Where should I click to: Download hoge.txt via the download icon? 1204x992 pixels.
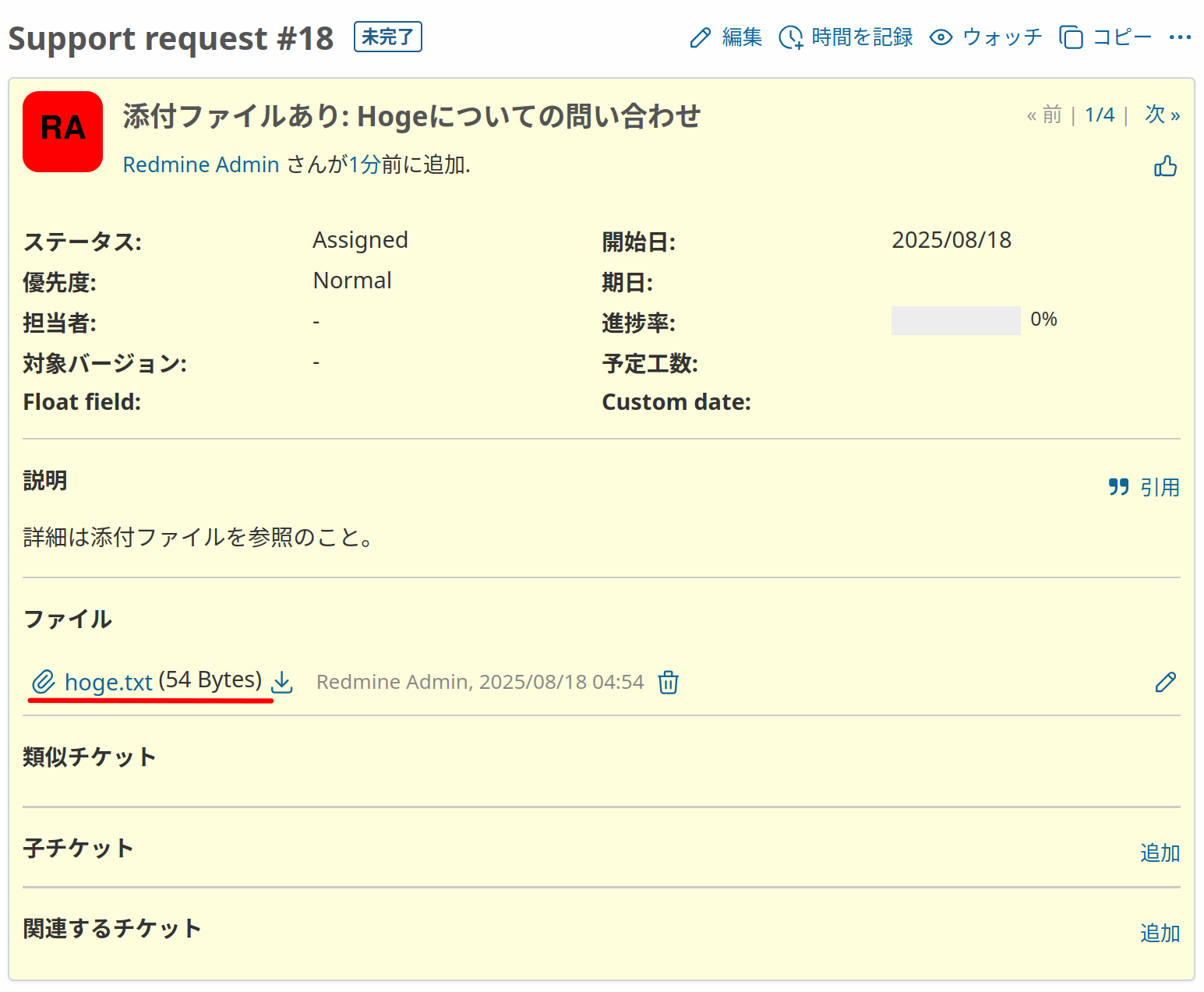pos(281,683)
